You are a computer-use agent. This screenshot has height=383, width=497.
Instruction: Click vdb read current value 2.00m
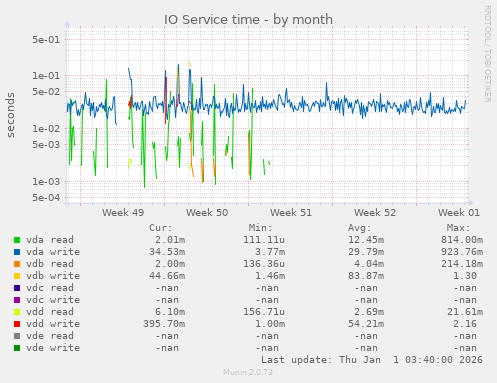(170, 264)
